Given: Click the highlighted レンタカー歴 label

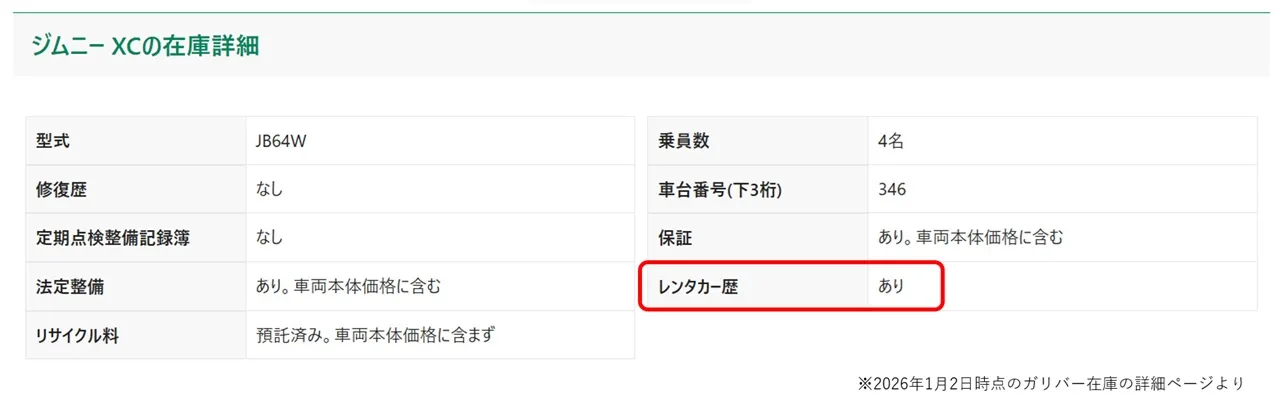Looking at the screenshot, I should coord(698,286).
